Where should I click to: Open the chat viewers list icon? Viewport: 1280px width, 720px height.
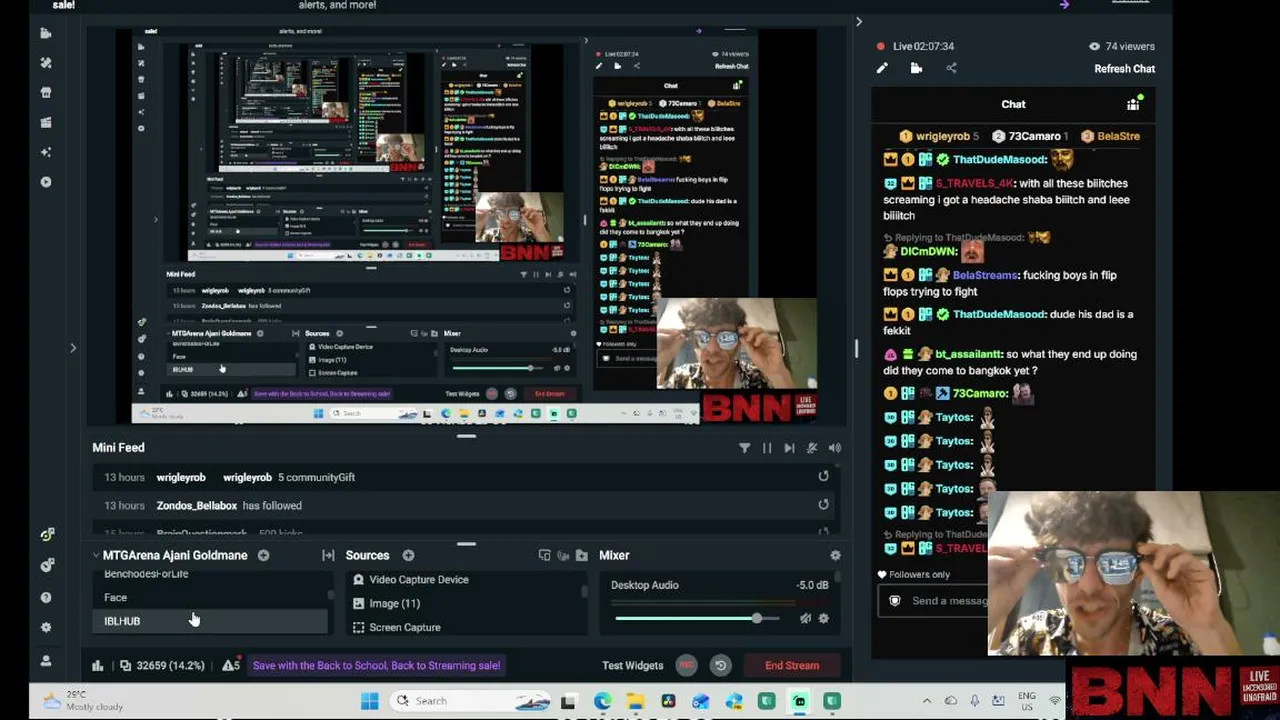(1133, 103)
